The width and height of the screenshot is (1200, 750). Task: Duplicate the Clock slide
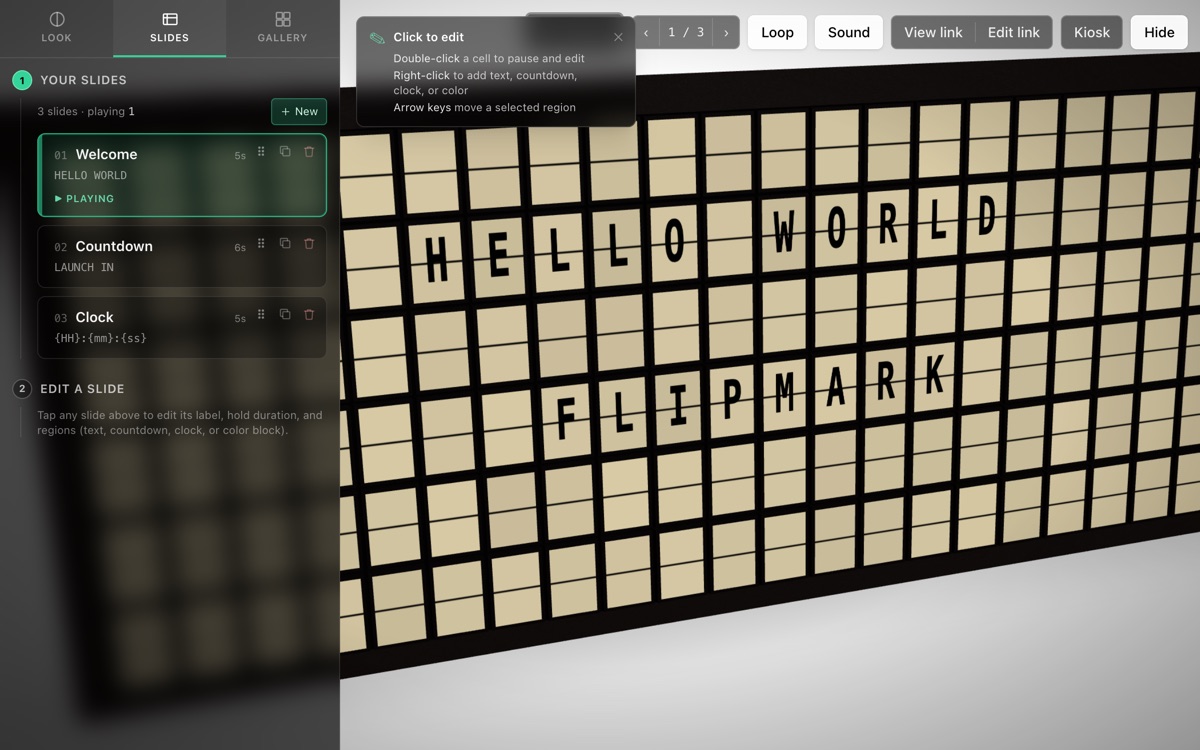pos(285,315)
